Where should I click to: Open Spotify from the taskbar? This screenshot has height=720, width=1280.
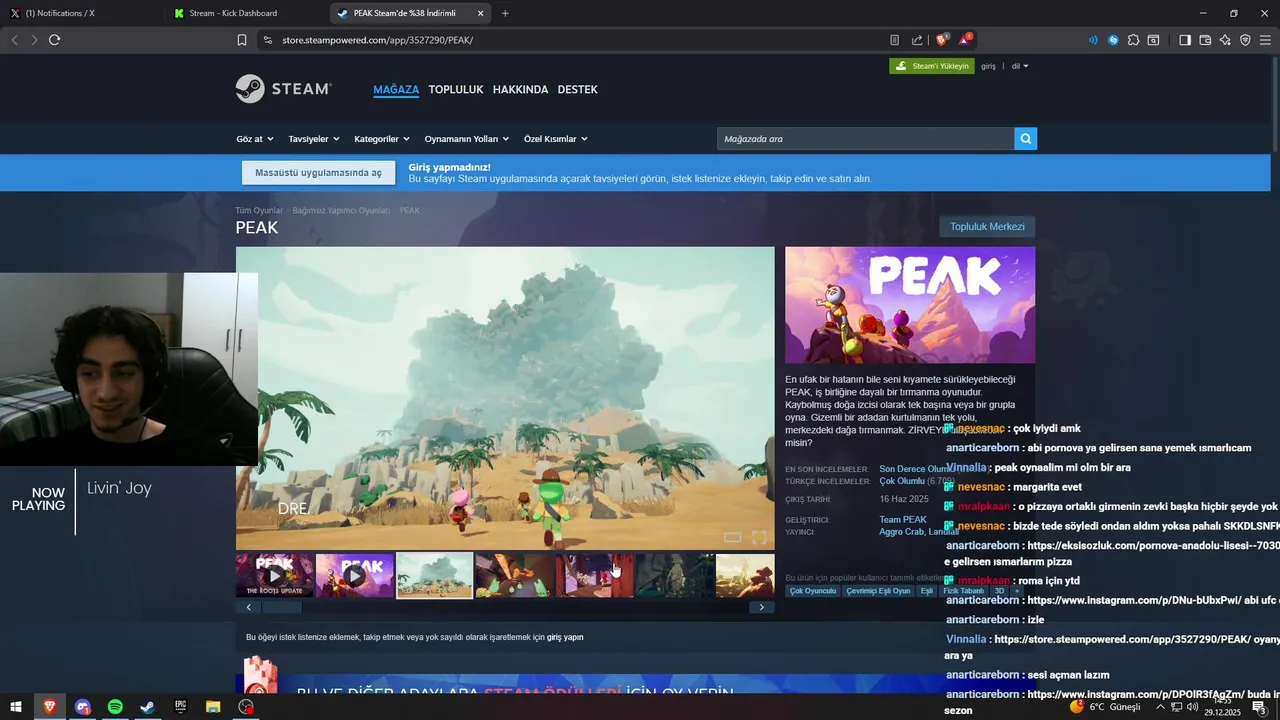tap(115, 707)
